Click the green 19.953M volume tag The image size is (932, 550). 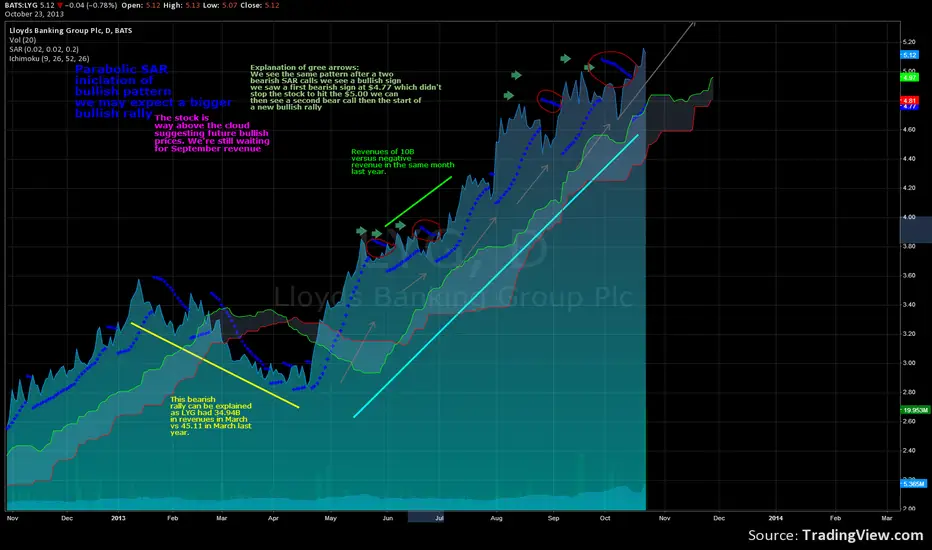click(915, 410)
